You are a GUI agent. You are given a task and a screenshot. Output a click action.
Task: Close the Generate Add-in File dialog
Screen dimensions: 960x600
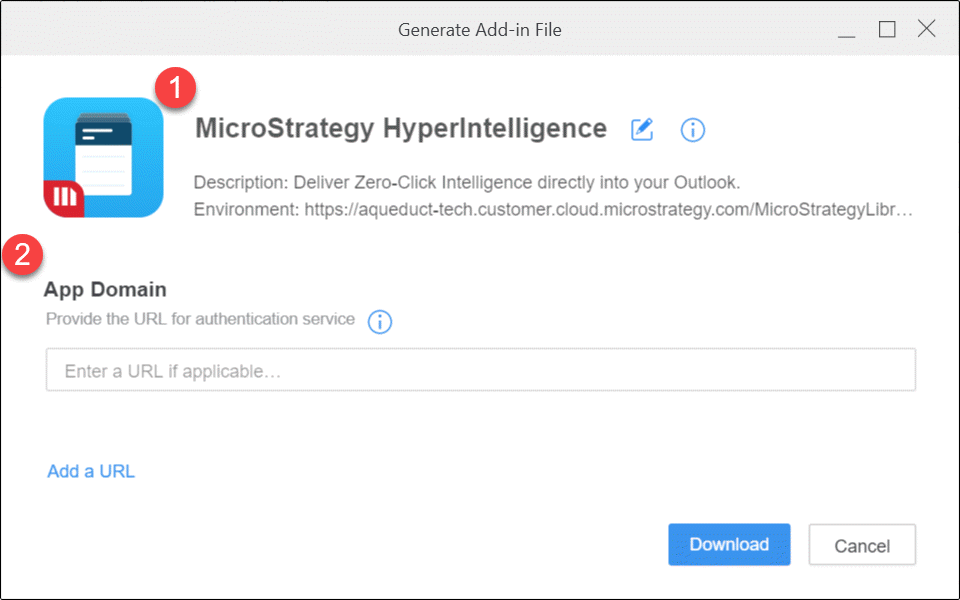(x=926, y=28)
